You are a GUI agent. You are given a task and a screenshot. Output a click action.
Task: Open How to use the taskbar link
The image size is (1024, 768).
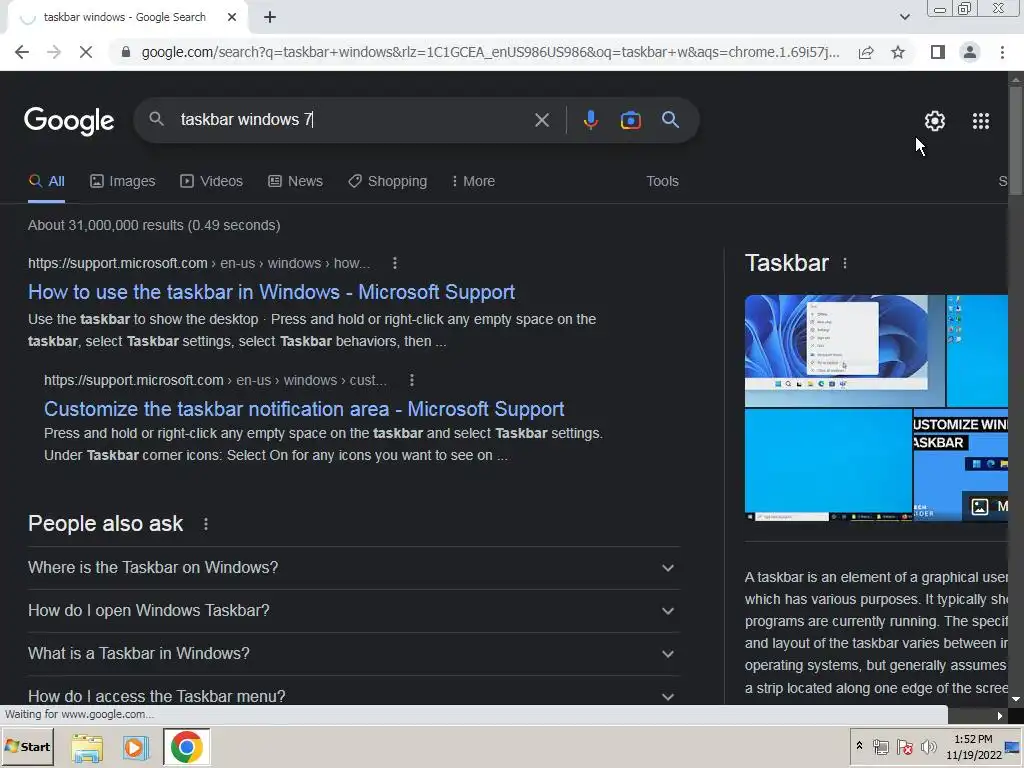271,292
